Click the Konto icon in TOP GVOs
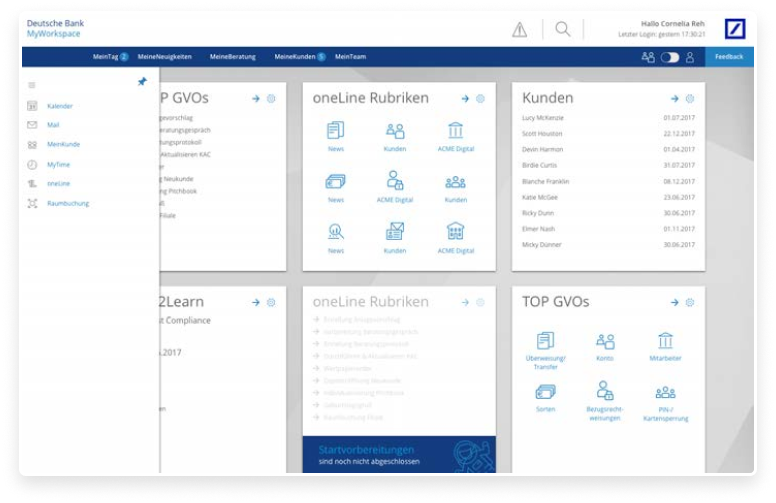 (605, 341)
